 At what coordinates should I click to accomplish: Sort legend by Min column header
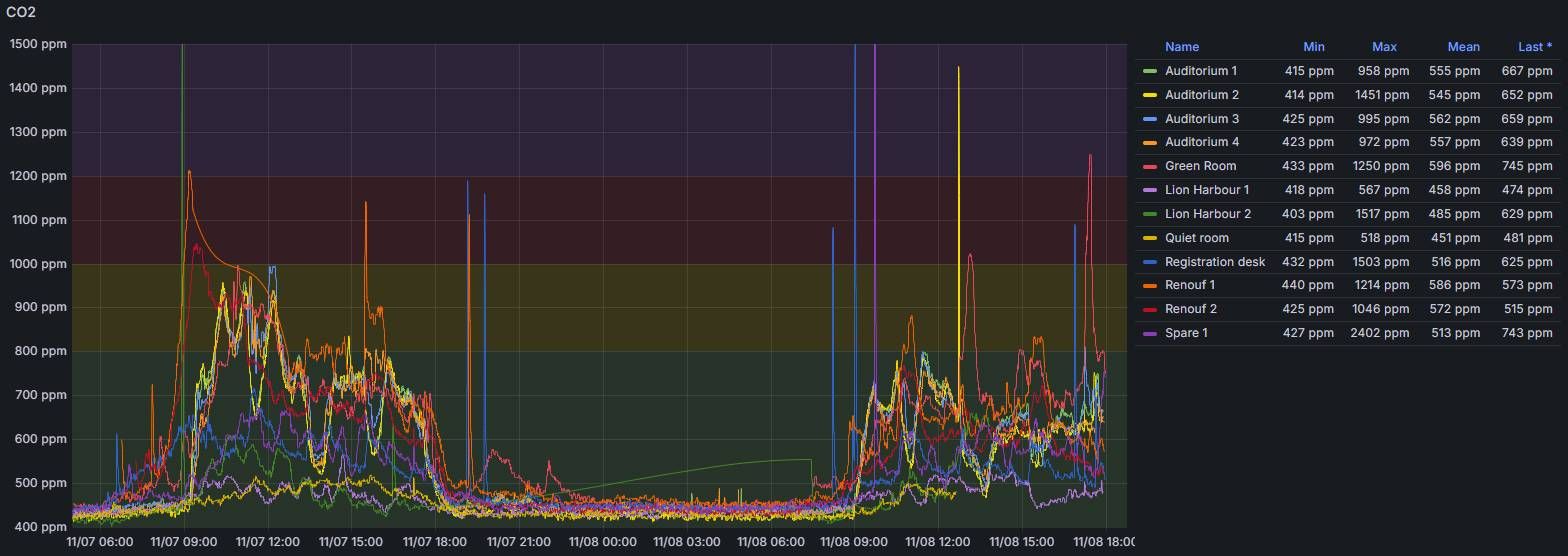(1313, 47)
